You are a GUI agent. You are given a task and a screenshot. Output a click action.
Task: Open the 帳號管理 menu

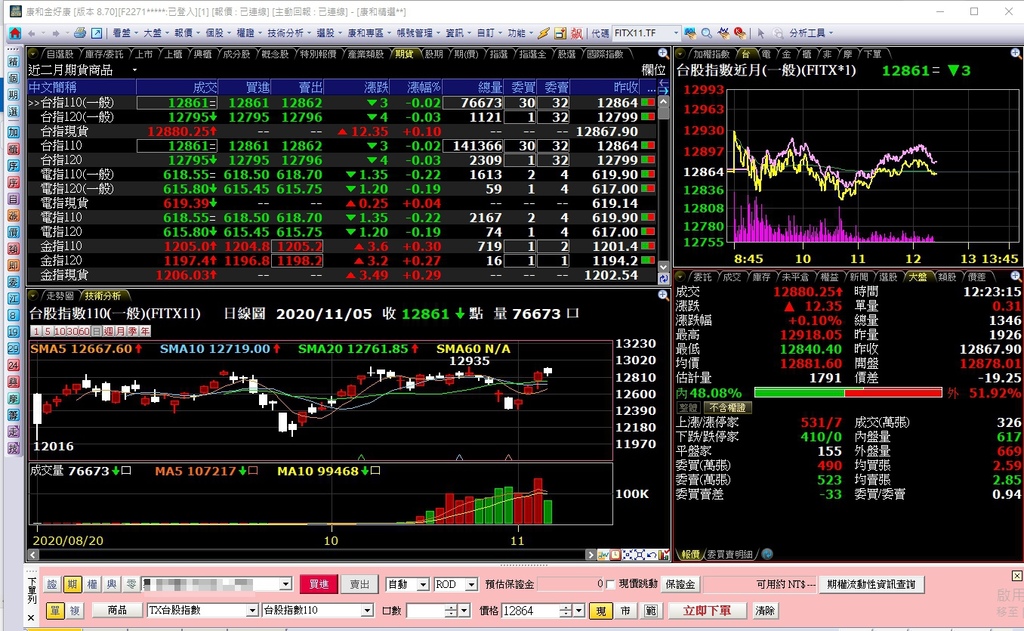coord(417,33)
